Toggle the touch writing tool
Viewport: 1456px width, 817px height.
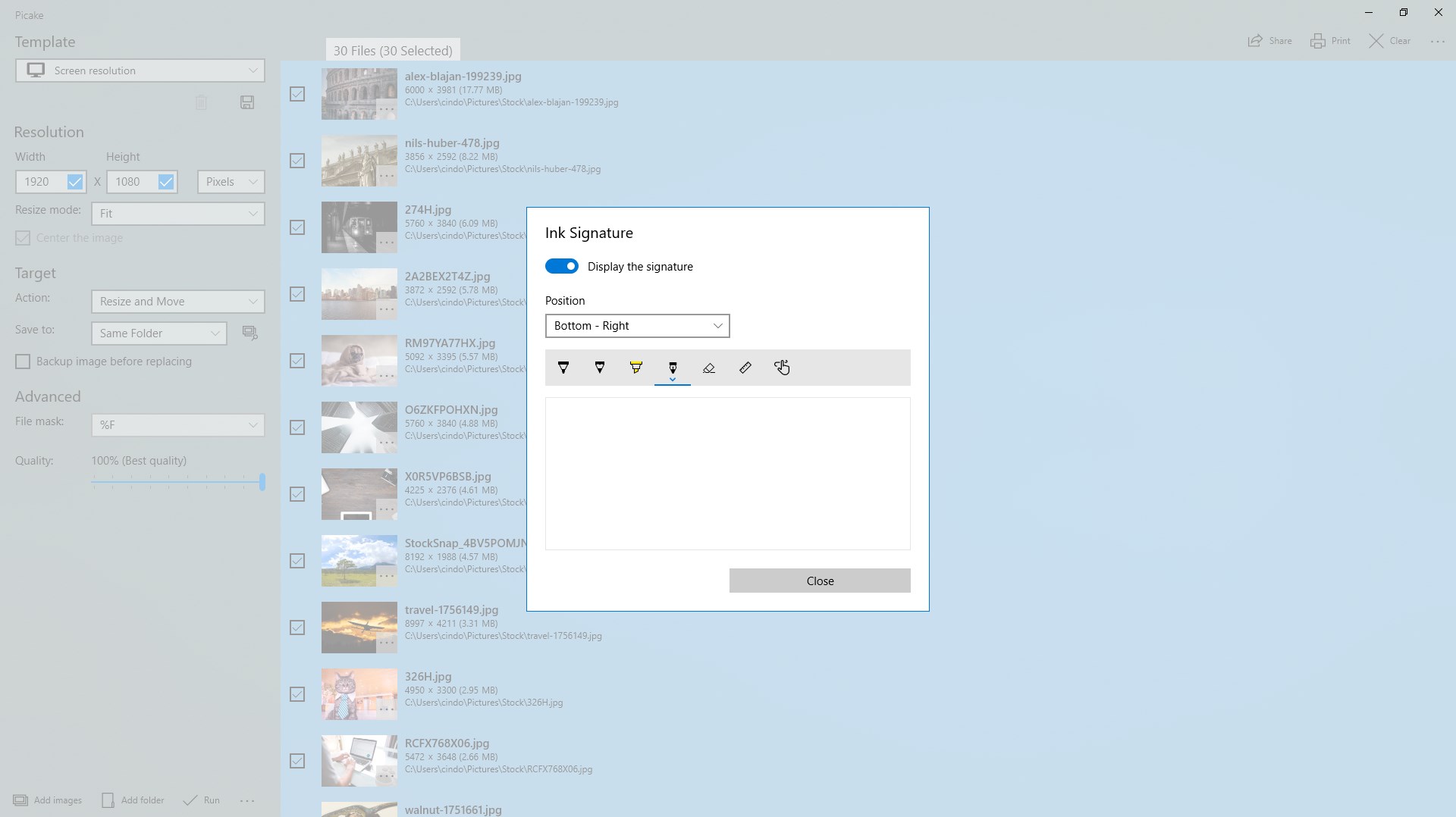point(782,368)
